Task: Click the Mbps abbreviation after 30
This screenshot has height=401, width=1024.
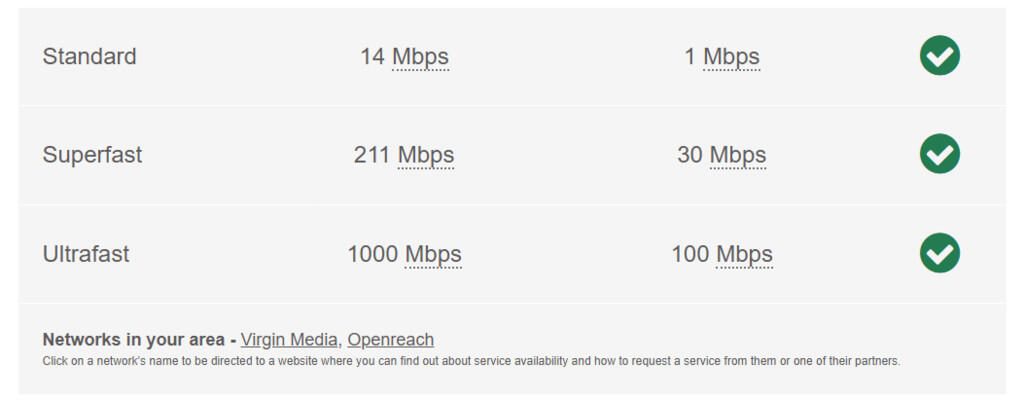Action: 738,155
